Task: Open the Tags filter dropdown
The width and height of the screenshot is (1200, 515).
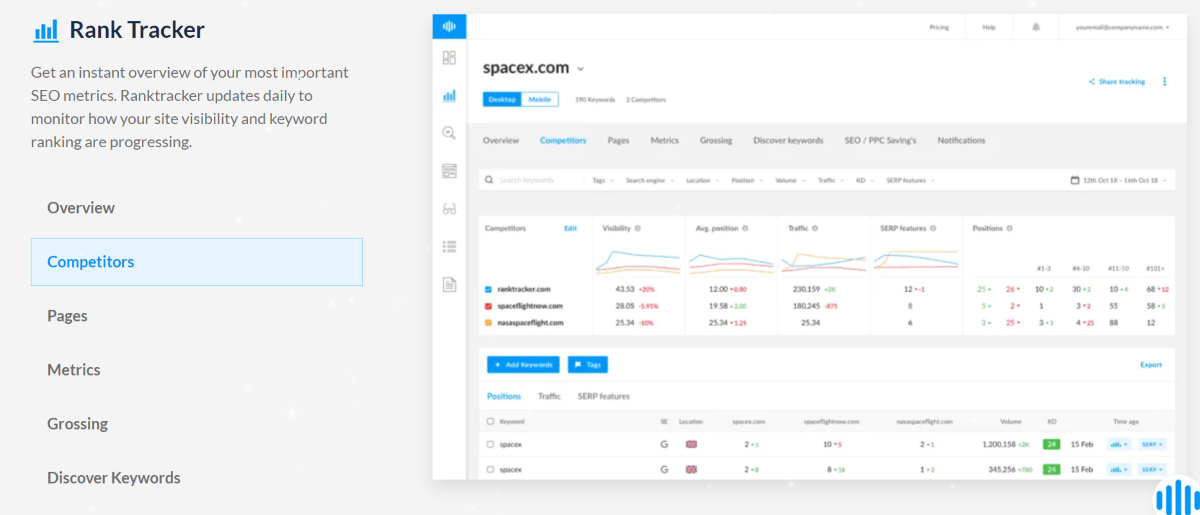Action: click(x=601, y=181)
